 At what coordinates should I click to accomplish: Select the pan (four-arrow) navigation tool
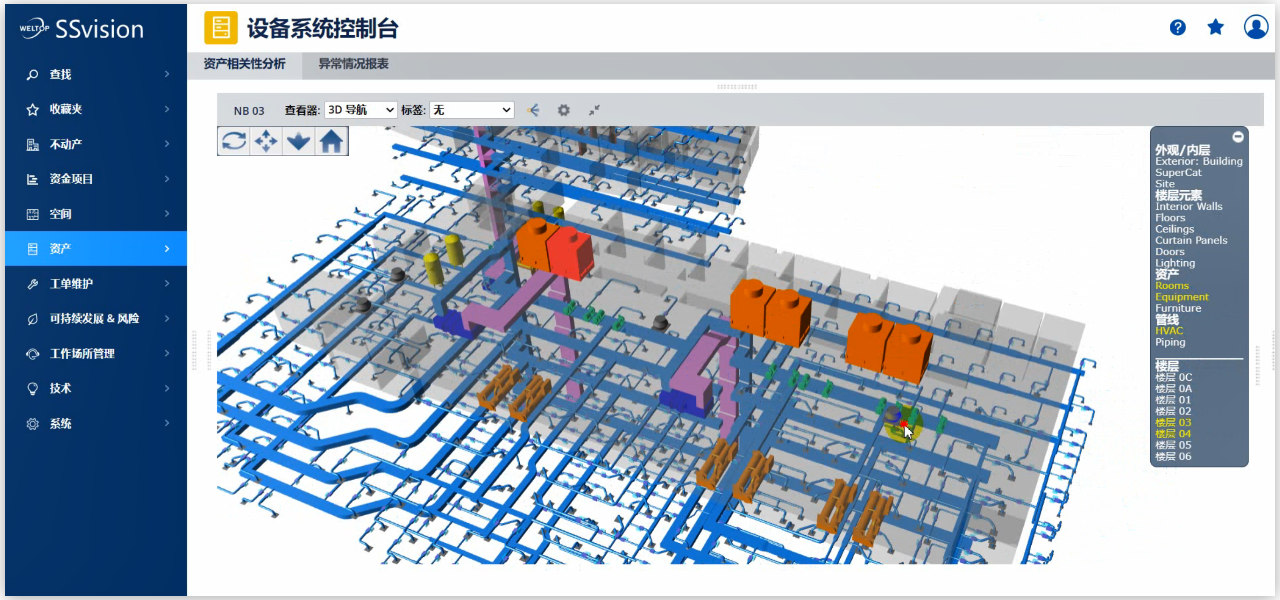click(x=266, y=141)
